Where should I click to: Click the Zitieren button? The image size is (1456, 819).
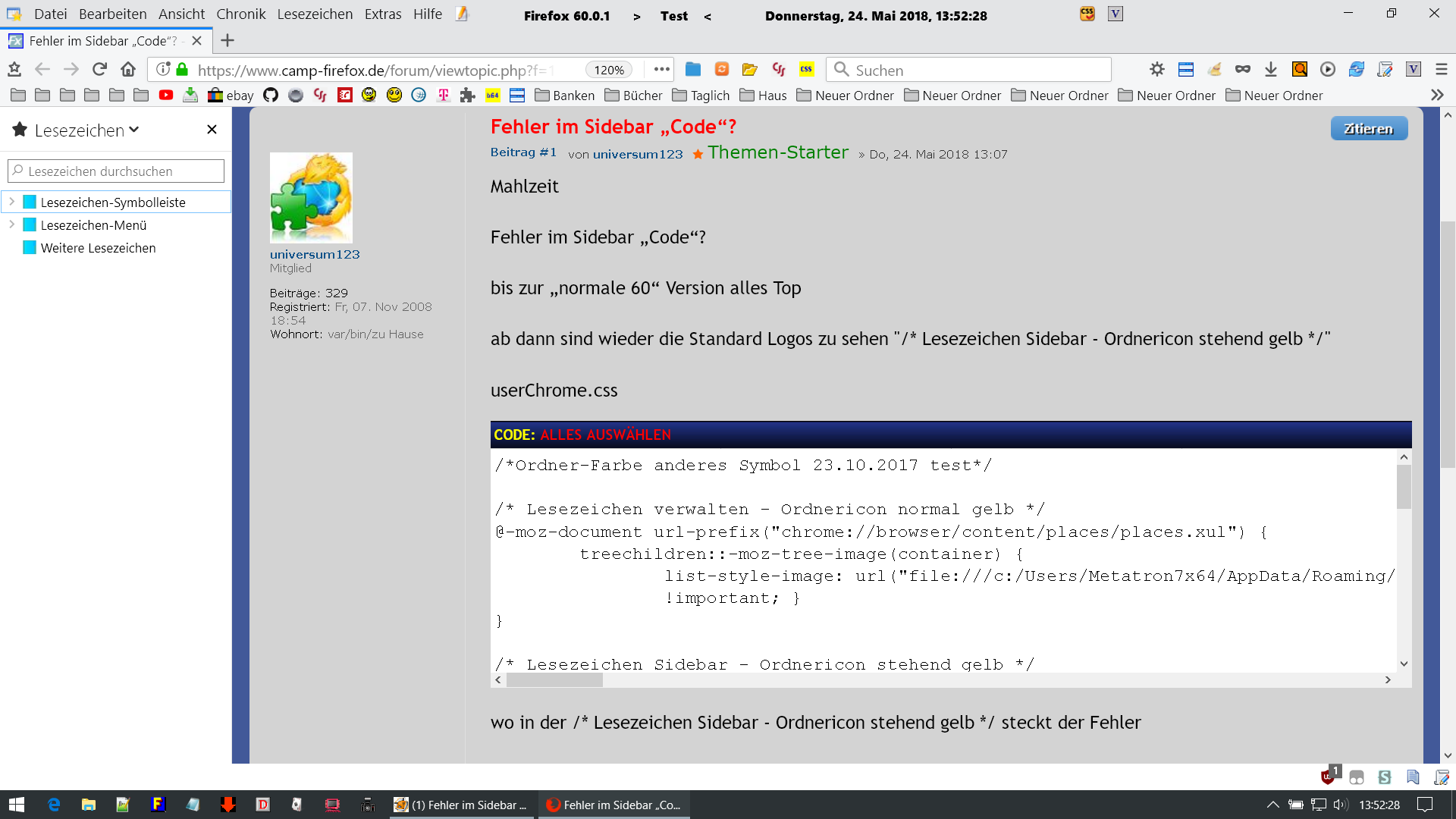(x=1369, y=129)
